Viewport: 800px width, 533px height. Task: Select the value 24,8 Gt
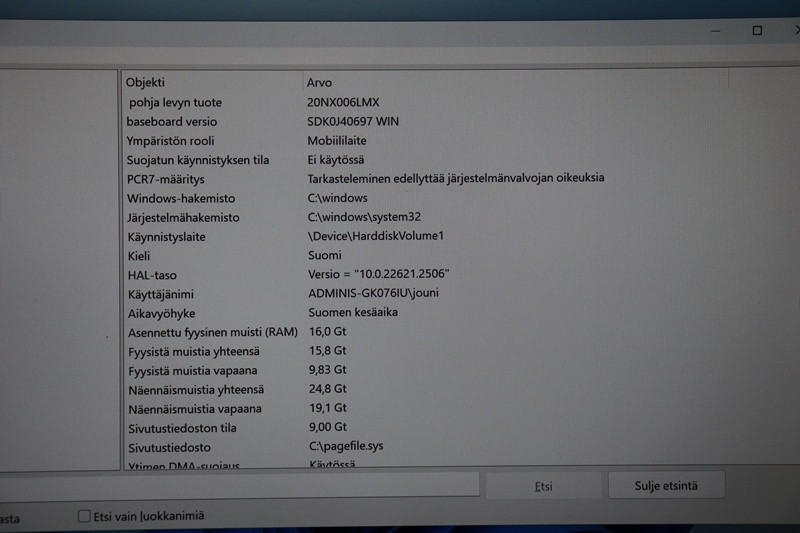(x=328, y=389)
